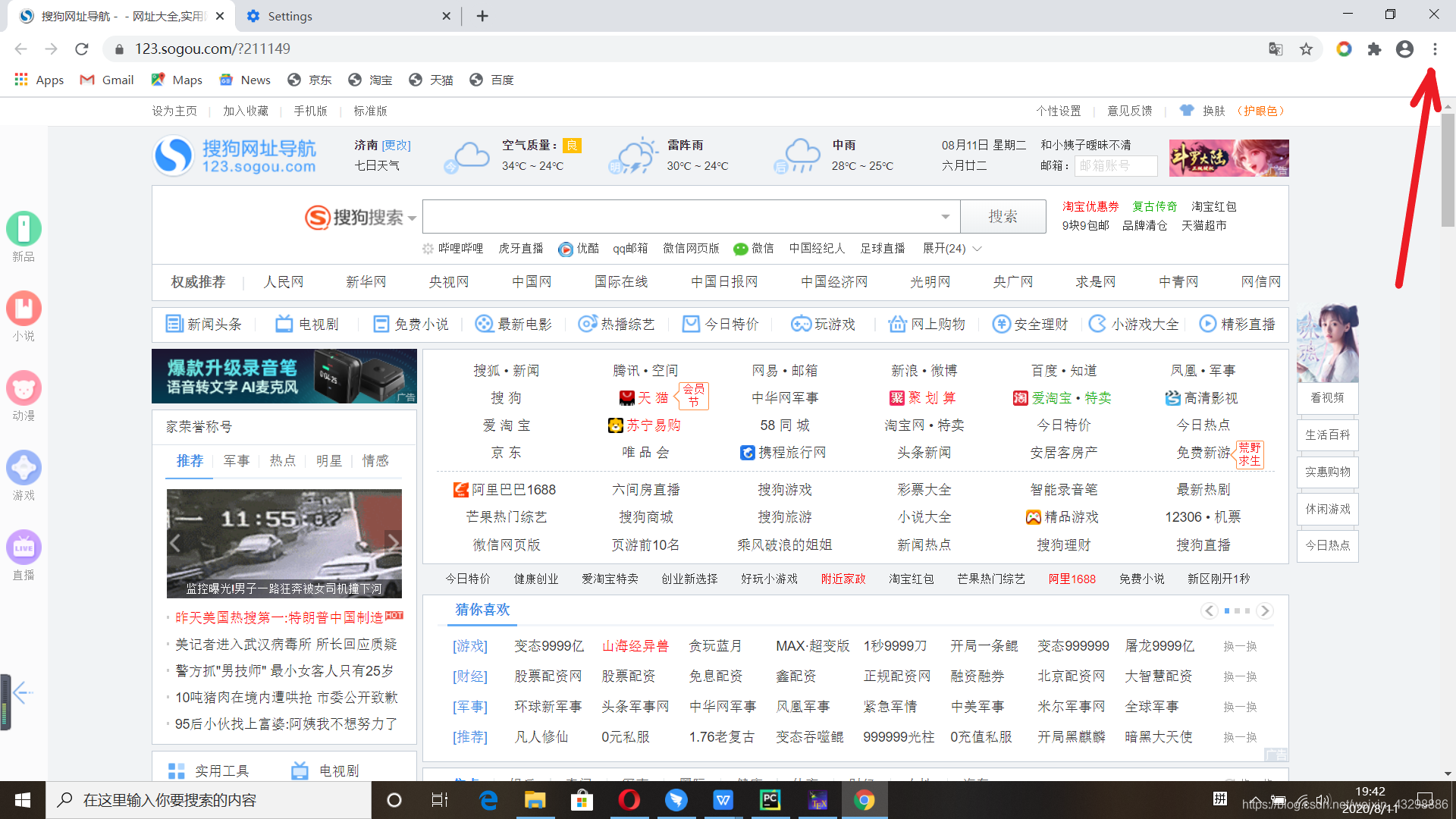Show next 猜你喜欢 page arrow
1456x819 pixels.
pyautogui.click(x=1264, y=610)
